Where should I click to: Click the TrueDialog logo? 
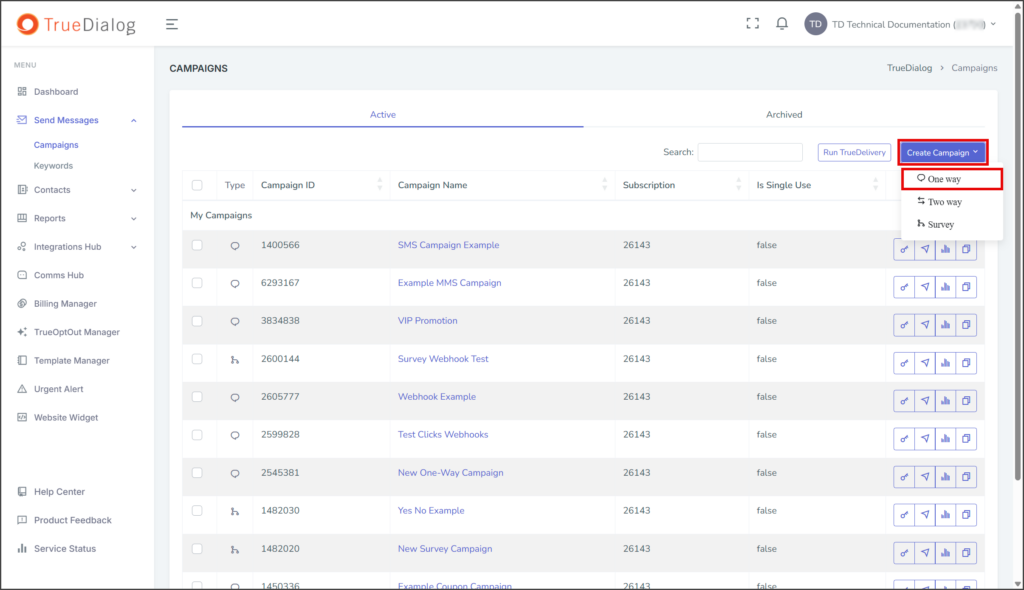[76, 25]
